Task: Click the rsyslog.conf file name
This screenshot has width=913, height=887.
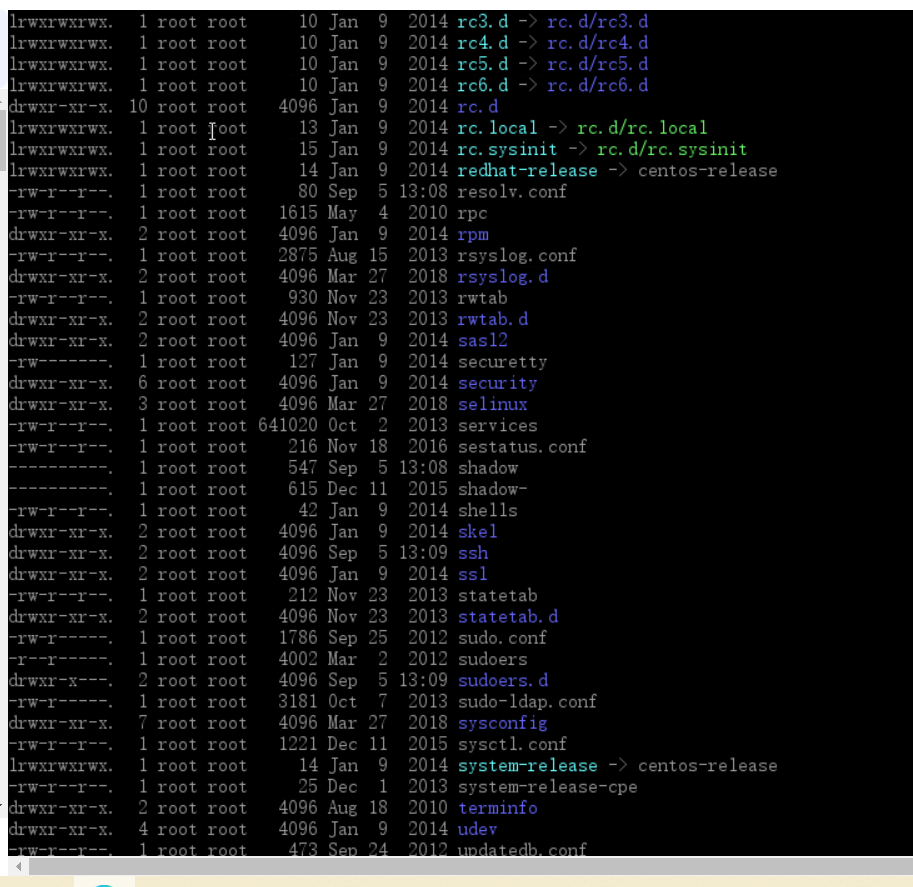Action: click(517, 256)
